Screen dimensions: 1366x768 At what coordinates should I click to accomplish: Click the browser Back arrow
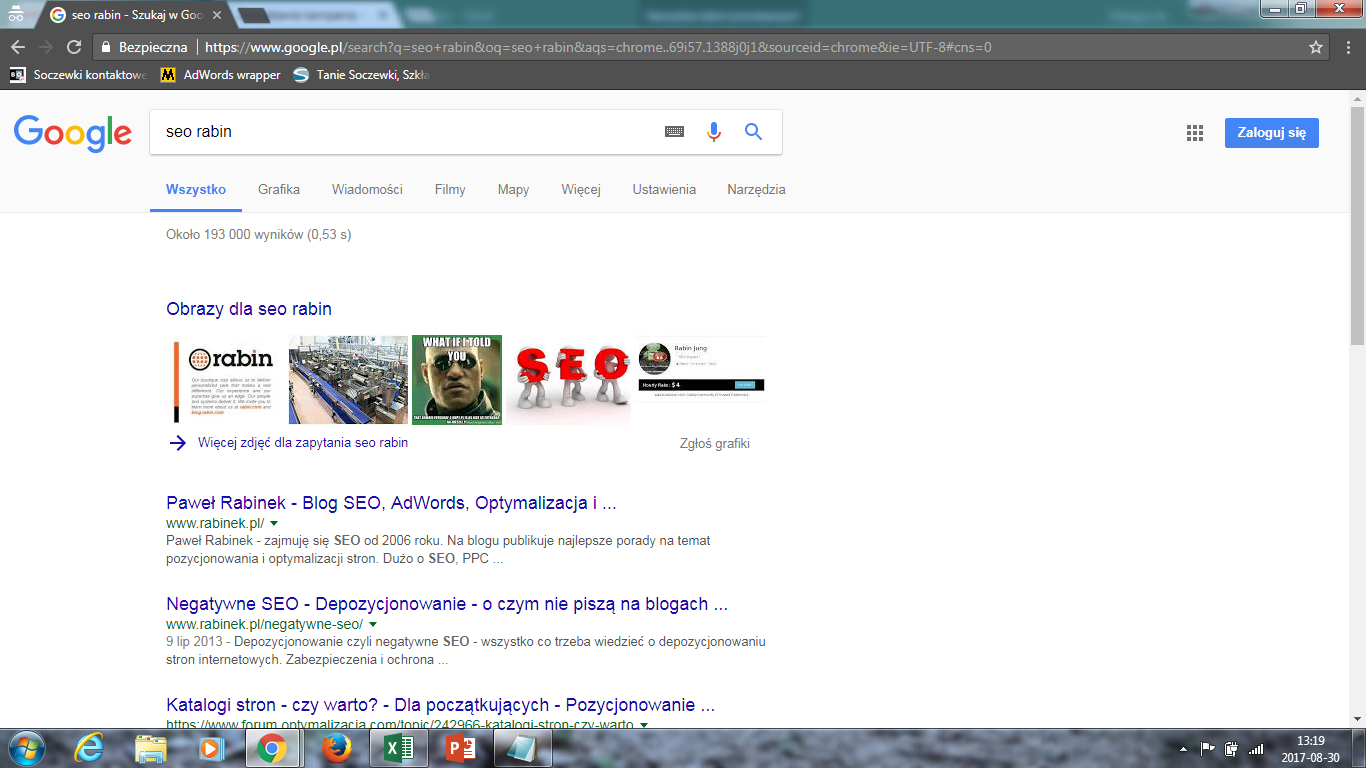[18, 47]
